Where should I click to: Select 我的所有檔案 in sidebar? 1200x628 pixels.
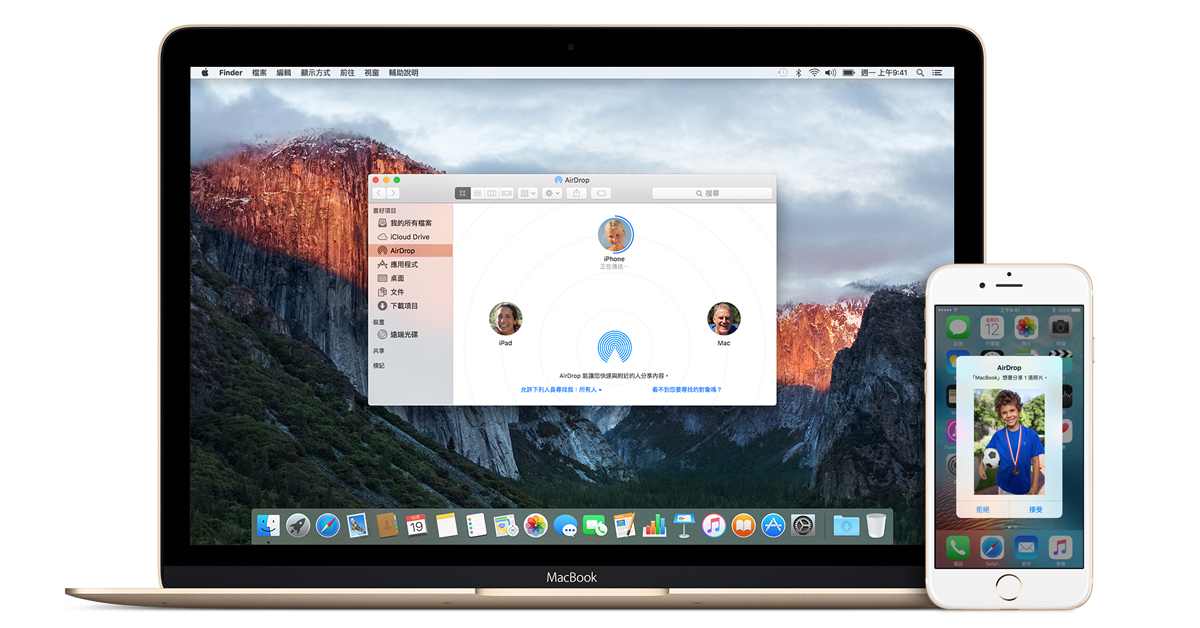pyautogui.click(x=411, y=223)
